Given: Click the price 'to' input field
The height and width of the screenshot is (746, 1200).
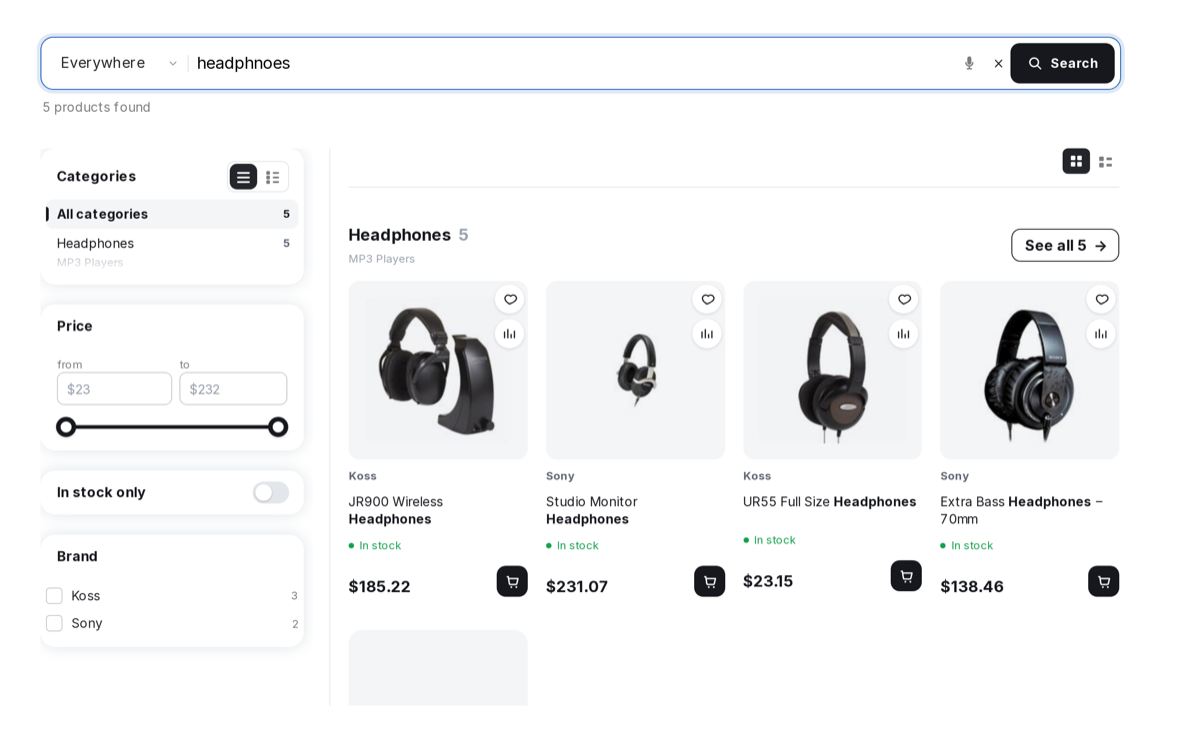Looking at the screenshot, I should (x=233, y=389).
